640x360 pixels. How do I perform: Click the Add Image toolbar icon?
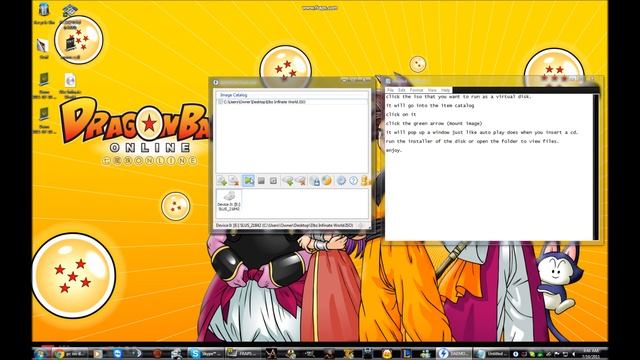click(222, 180)
